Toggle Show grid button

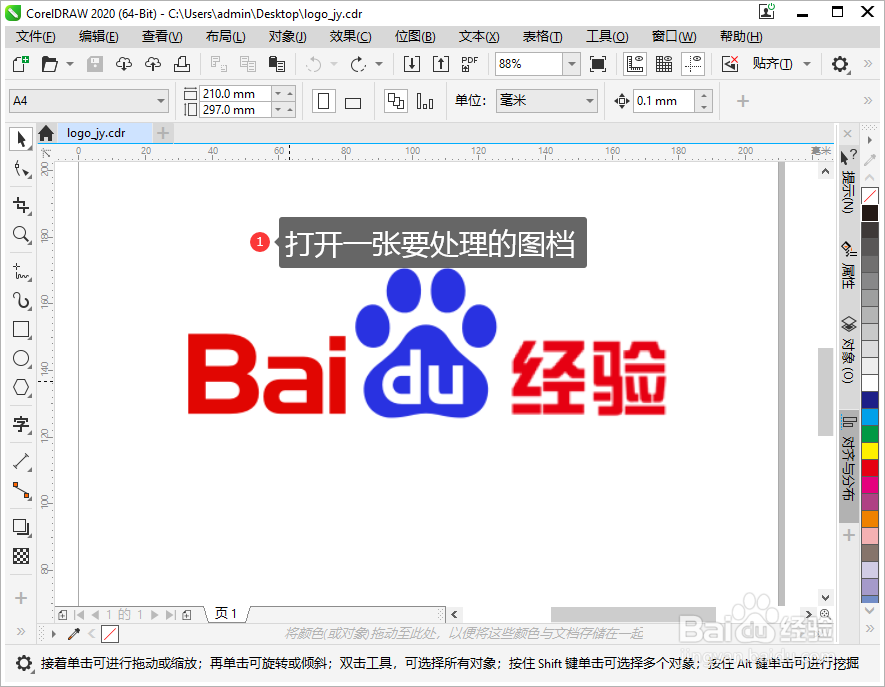click(x=664, y=64)
